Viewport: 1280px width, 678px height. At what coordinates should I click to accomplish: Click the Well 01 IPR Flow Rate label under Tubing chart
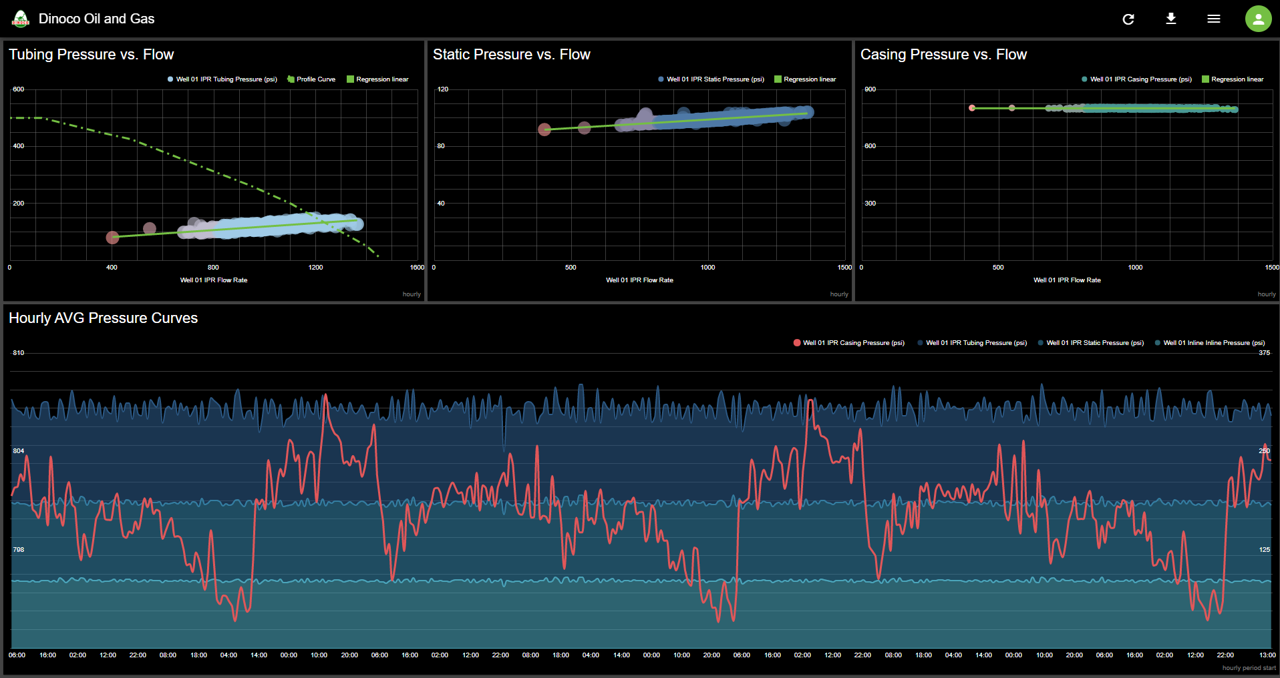[x=213, y=280]
